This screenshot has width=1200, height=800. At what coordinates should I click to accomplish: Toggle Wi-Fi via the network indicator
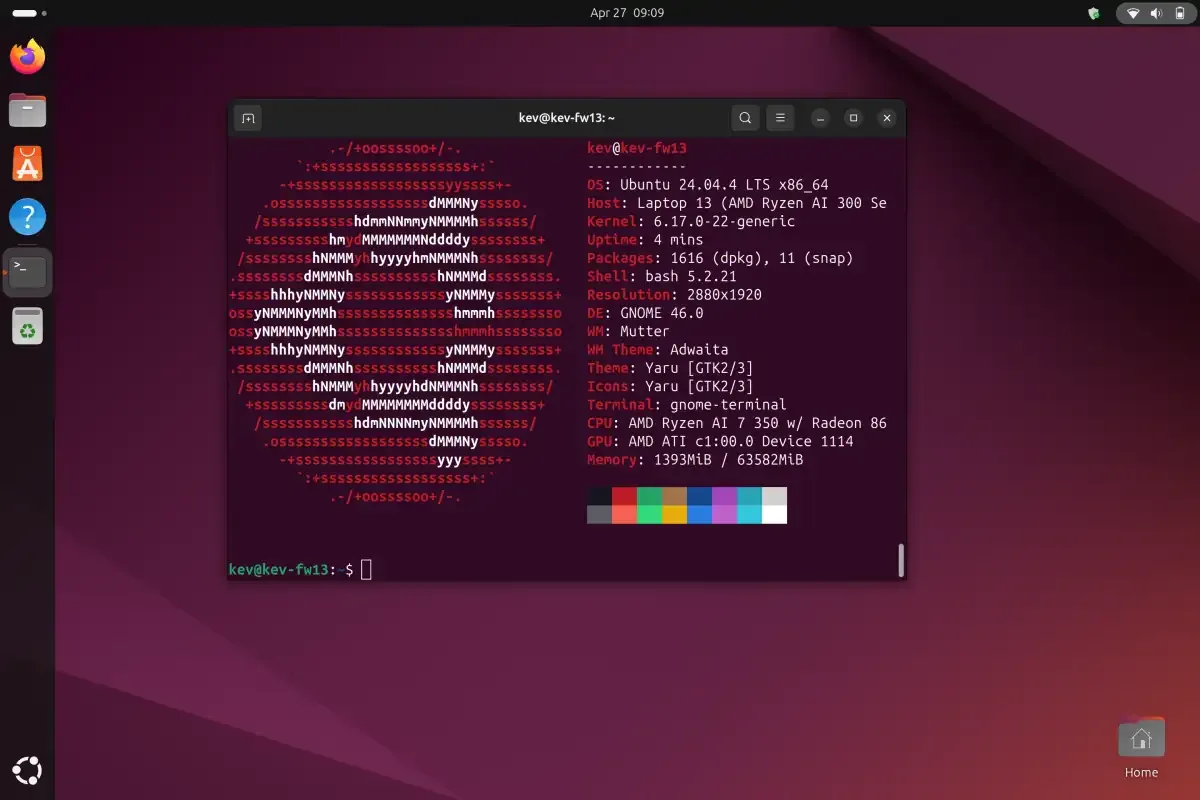tap(1135, 13)
